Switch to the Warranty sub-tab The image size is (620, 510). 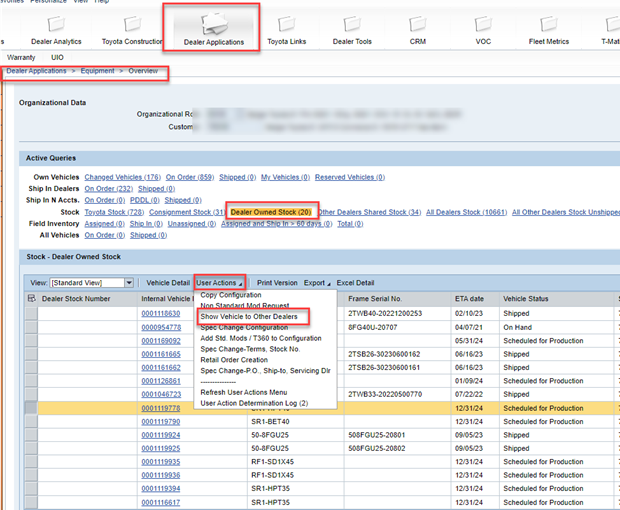21,57
